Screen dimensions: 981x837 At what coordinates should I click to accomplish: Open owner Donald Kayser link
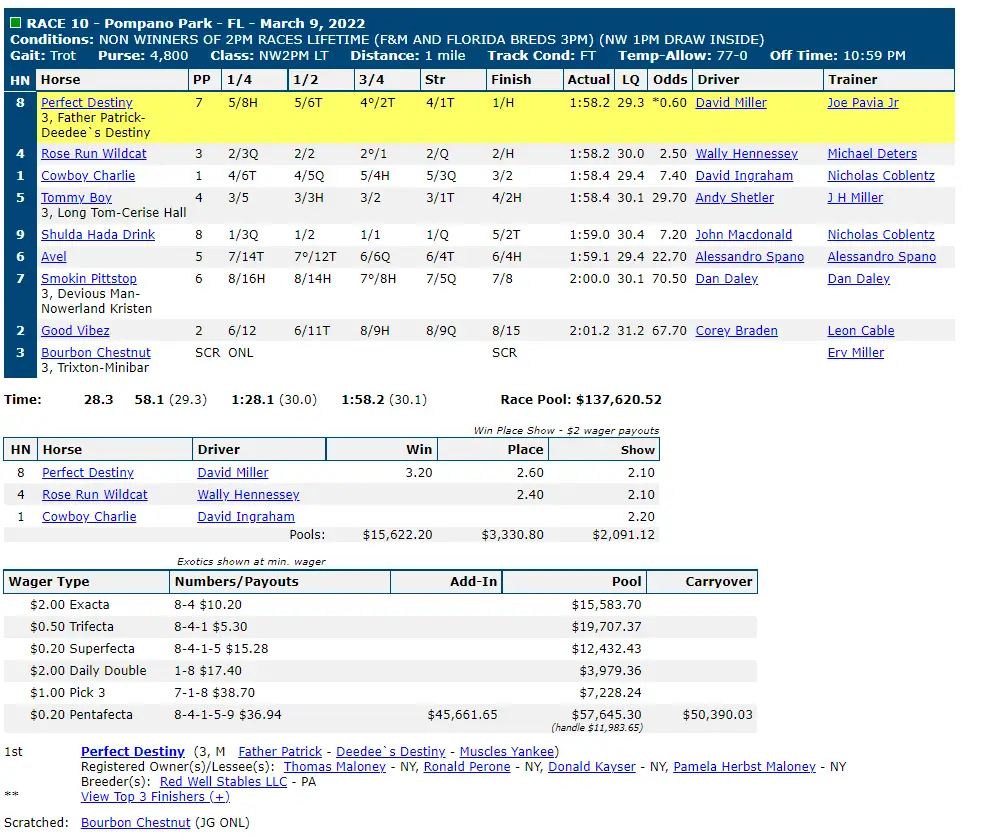pyautogui.click(x=592, y=766)
